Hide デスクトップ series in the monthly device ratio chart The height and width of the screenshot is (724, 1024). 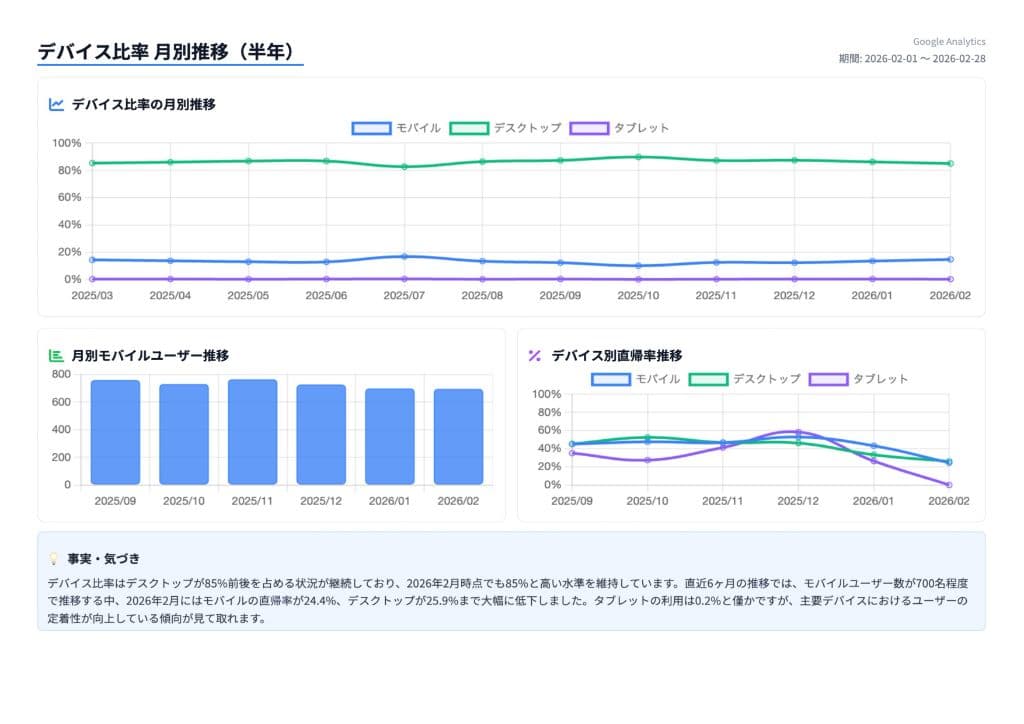506,128
